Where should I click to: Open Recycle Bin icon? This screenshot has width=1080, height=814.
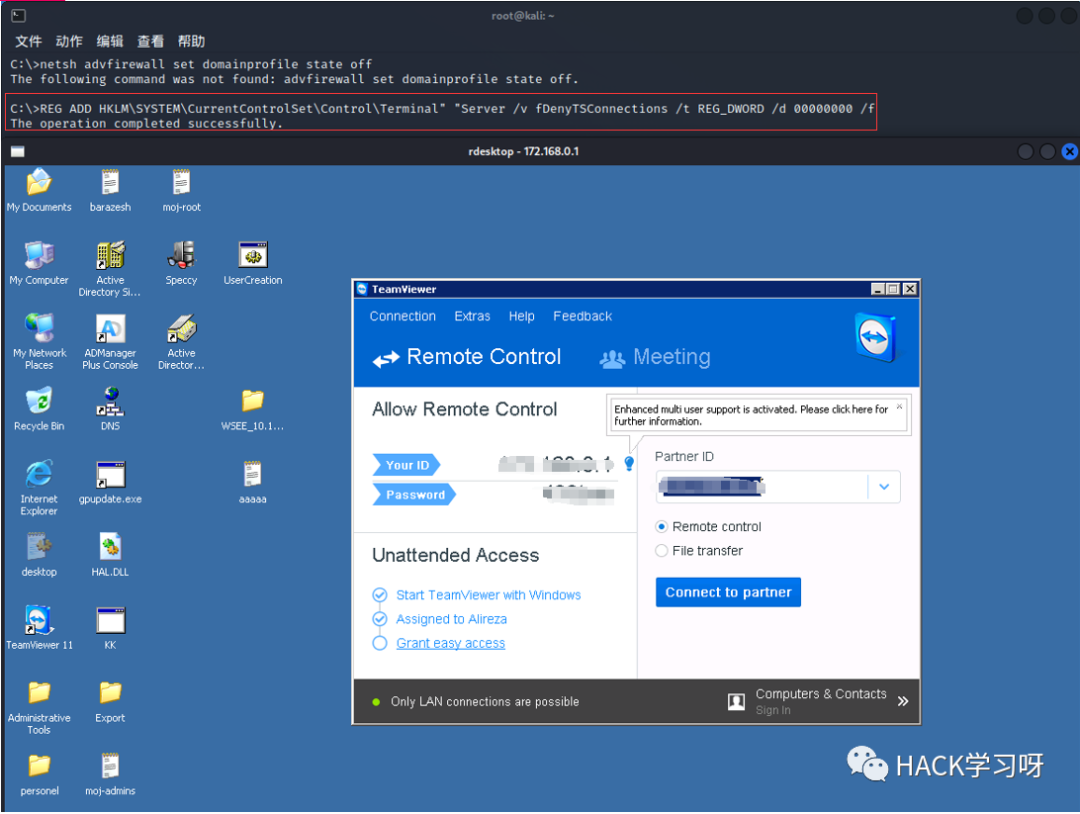39,401
